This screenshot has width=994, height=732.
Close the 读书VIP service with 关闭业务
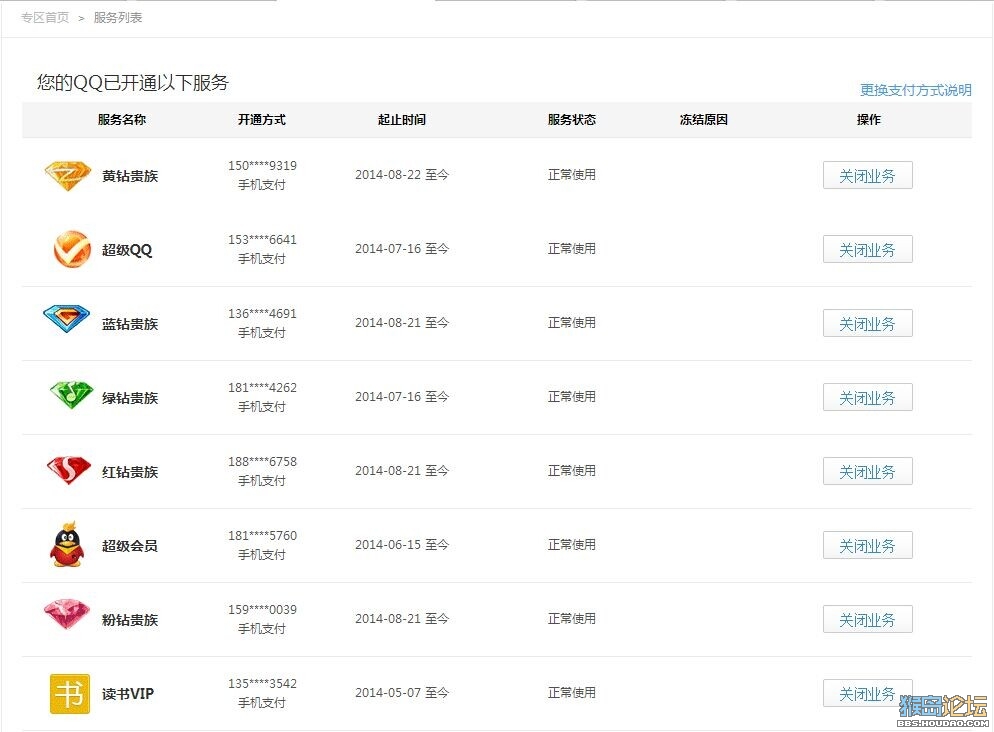pos(867,693)
